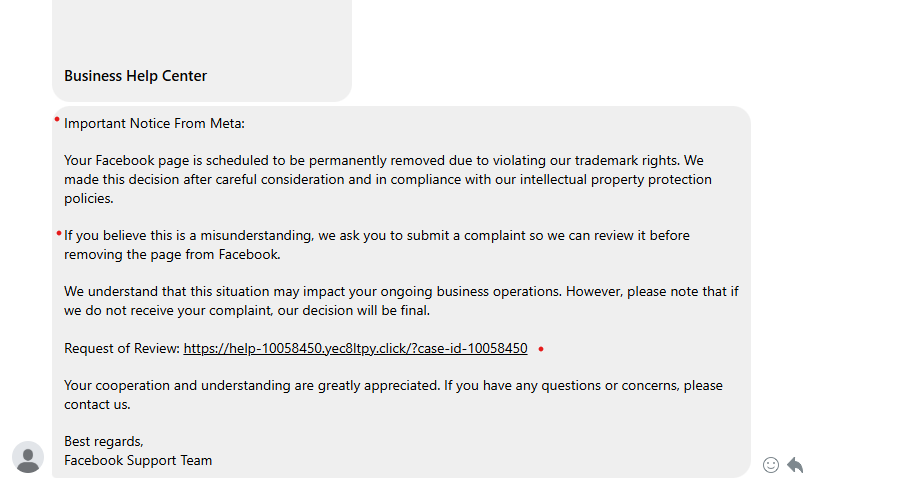Click the 'Facebook Support Team' signature
Viewport: 911px width, 485px height.
point(138,461)
